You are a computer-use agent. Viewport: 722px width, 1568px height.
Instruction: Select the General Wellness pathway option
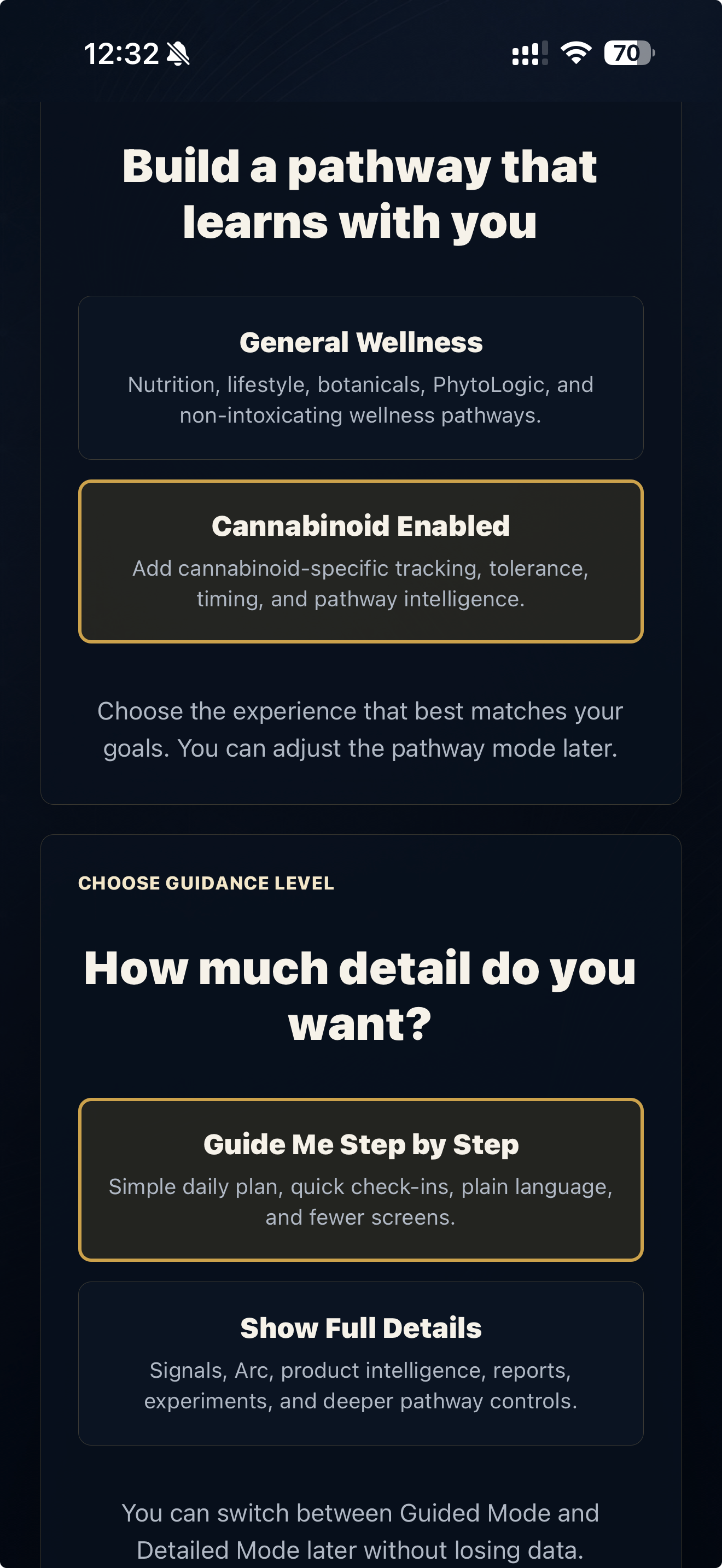[x=361, y=378]
